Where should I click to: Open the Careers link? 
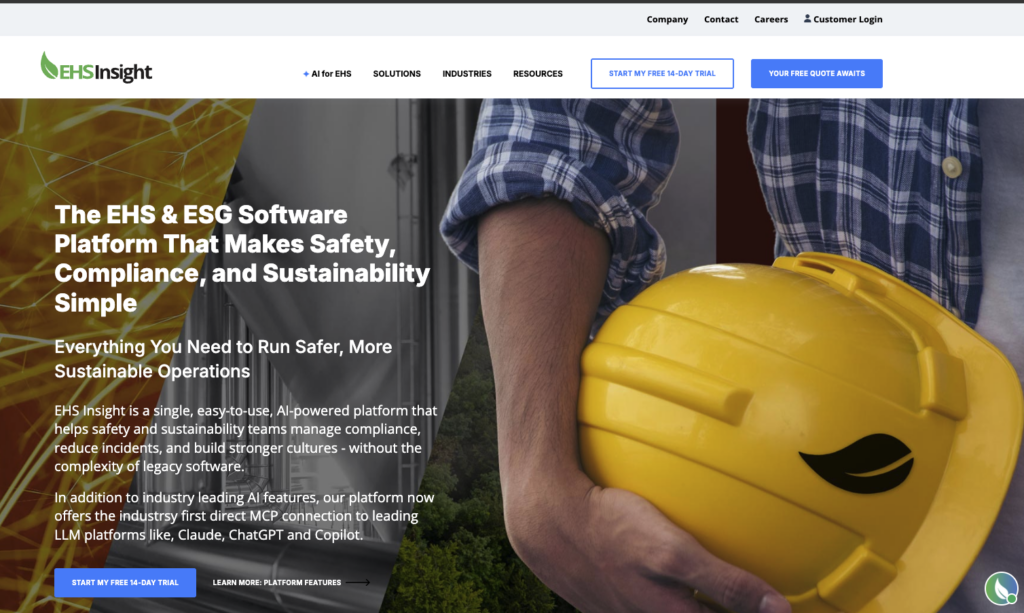(771, 20)
